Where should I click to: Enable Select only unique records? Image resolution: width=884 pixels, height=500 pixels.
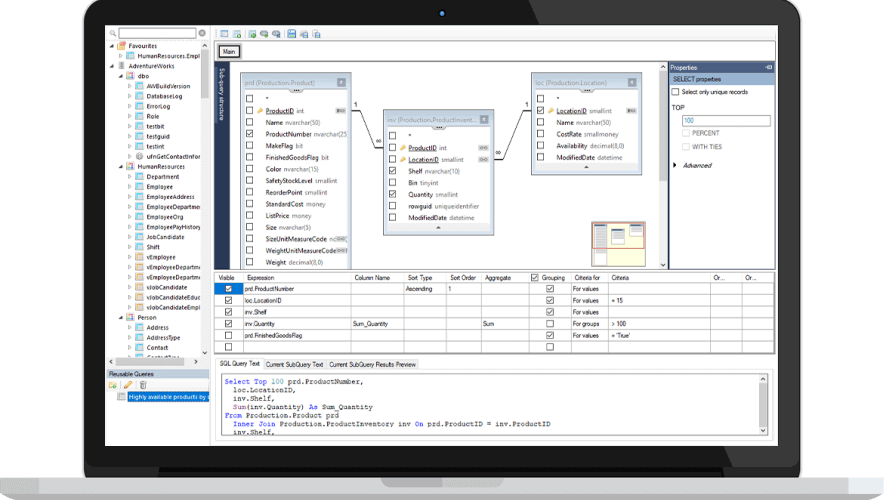(x=675, y=92)
